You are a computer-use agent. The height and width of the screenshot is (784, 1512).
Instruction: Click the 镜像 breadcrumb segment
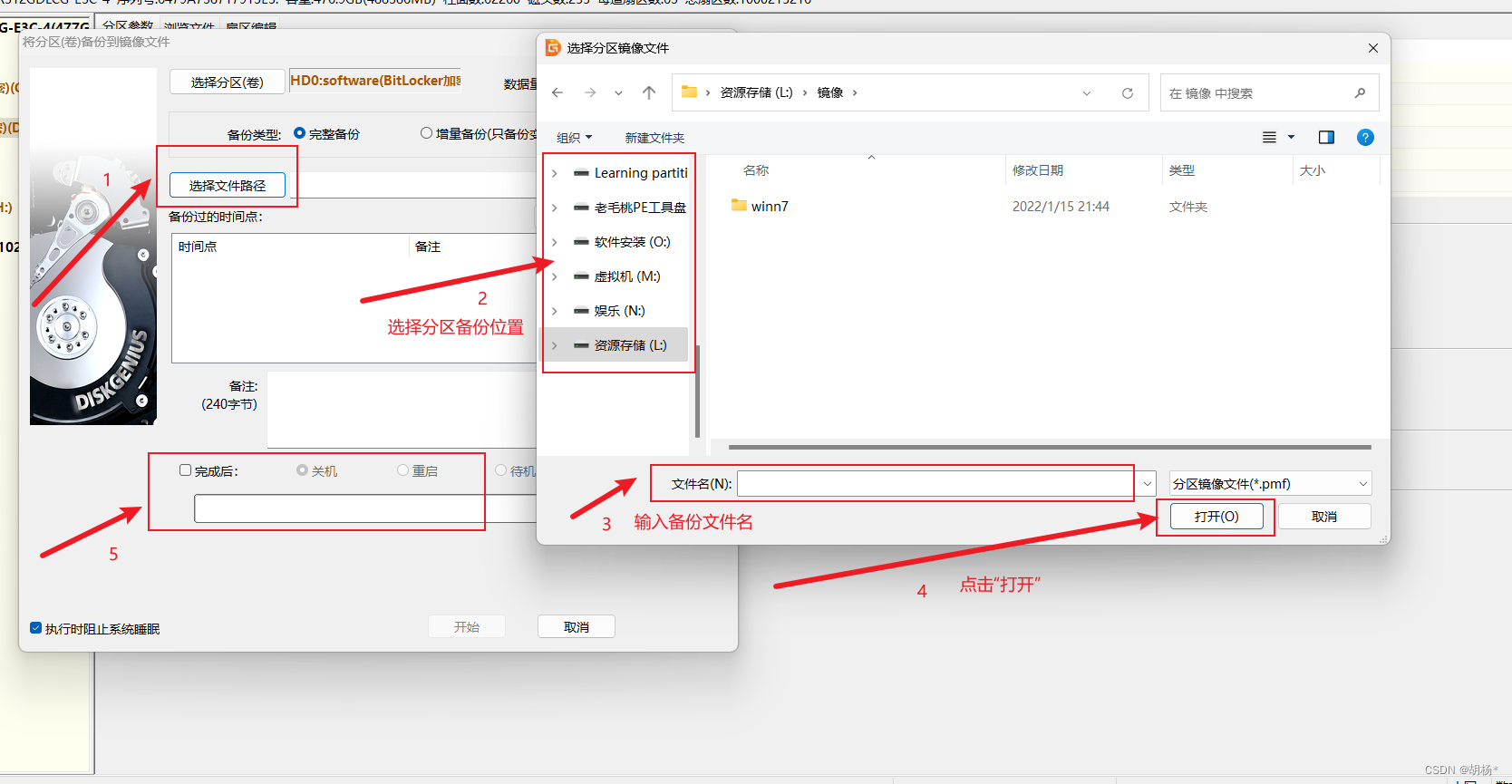830,92
